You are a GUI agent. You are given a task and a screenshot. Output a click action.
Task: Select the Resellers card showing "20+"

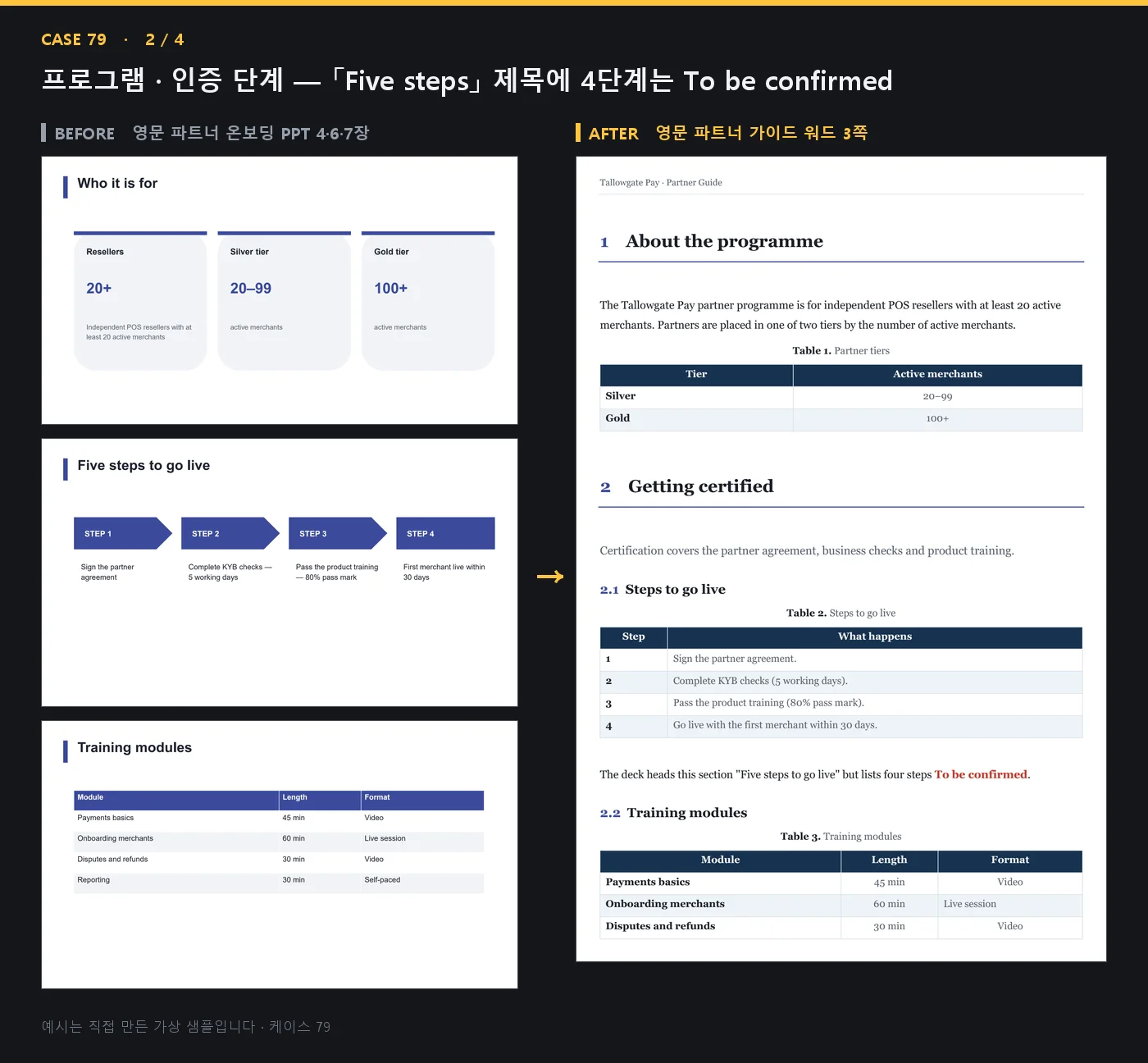click(x=140, y=301)
